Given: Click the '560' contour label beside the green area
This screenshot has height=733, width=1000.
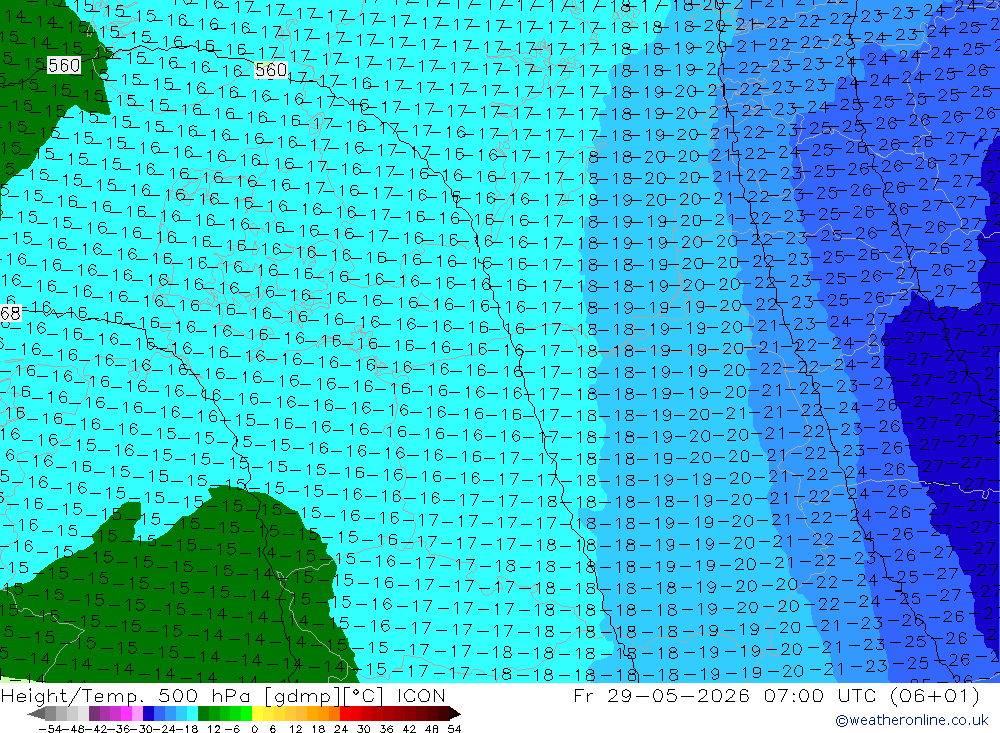Looking at the screenshot, I should (64, 65).
